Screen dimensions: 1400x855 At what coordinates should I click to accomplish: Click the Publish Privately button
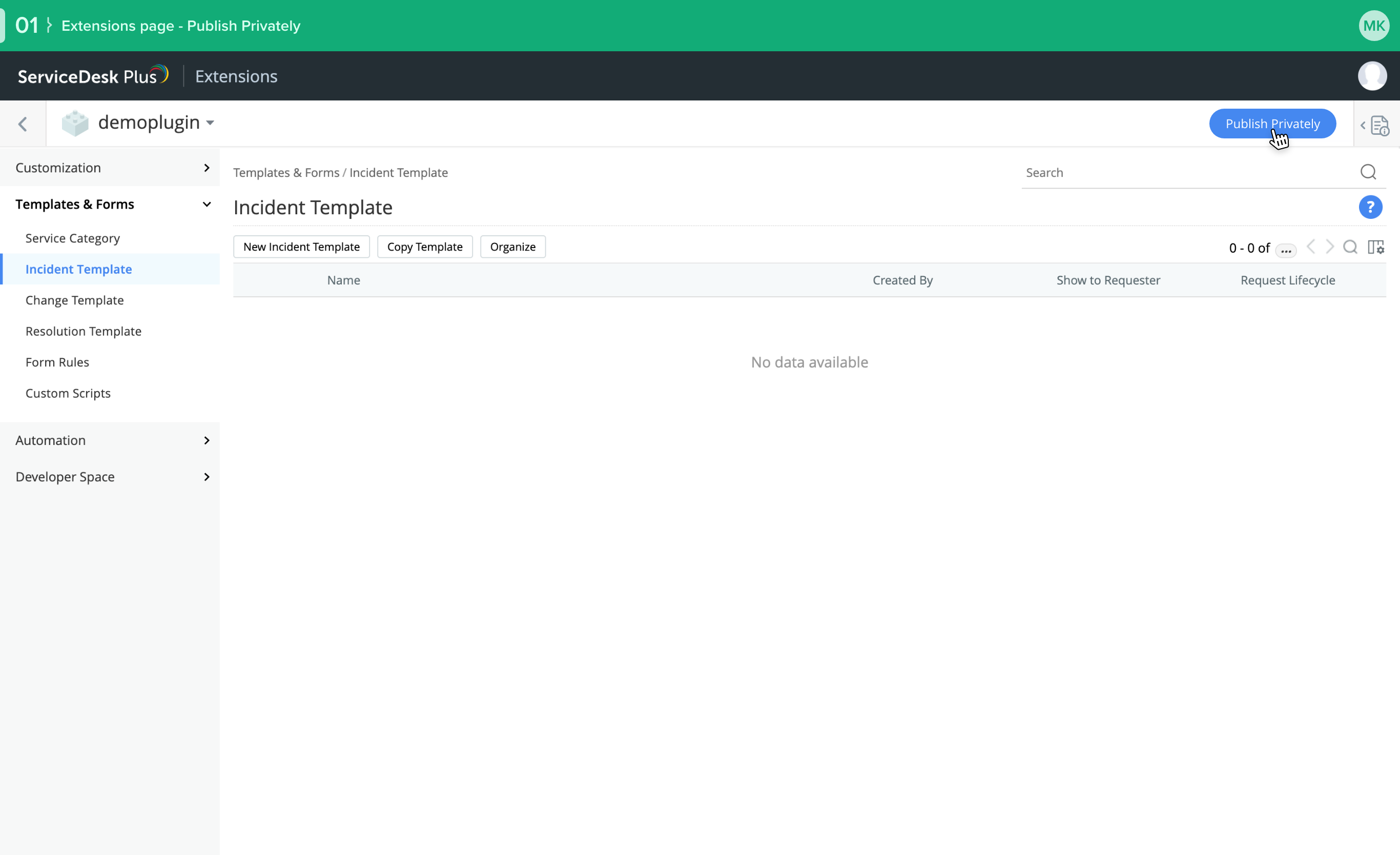pyautogui.click(x=1272, y=124)
